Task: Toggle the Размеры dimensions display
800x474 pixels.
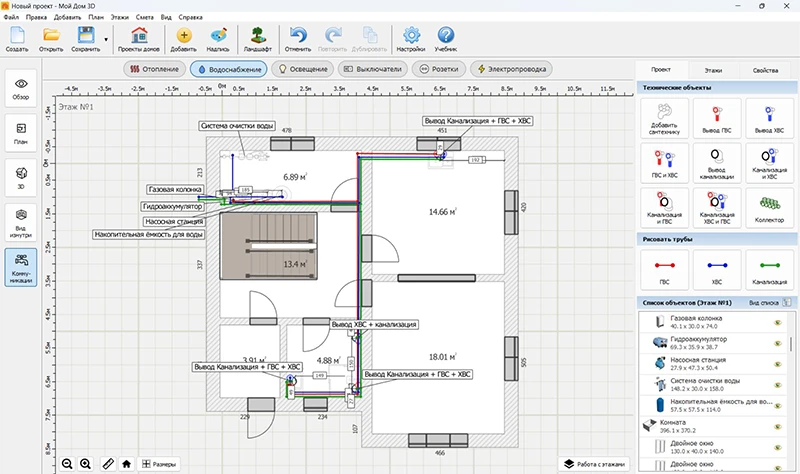Action: (x=160, y=463)
